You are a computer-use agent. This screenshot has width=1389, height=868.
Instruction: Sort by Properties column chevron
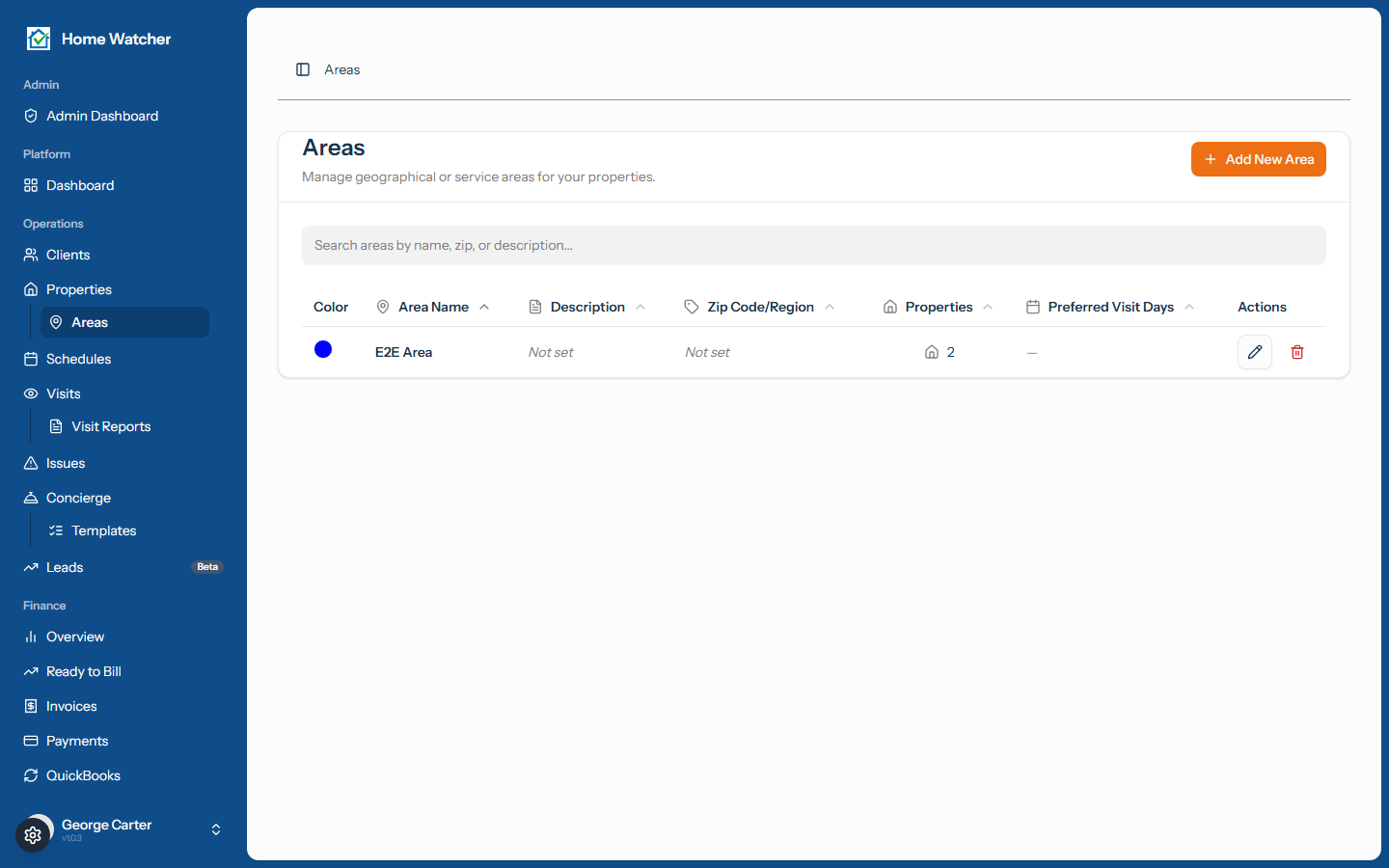click(x=988, y=307)
